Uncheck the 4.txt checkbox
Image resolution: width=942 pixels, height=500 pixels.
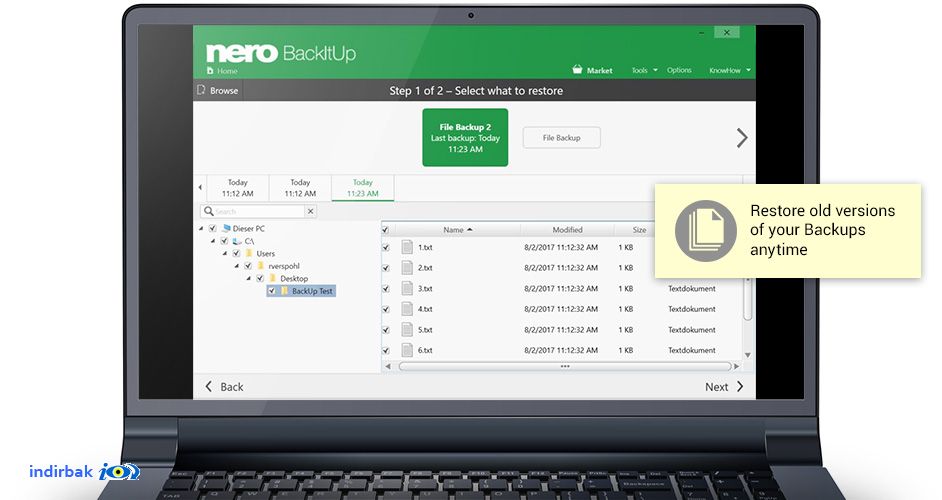pos(386,309)
